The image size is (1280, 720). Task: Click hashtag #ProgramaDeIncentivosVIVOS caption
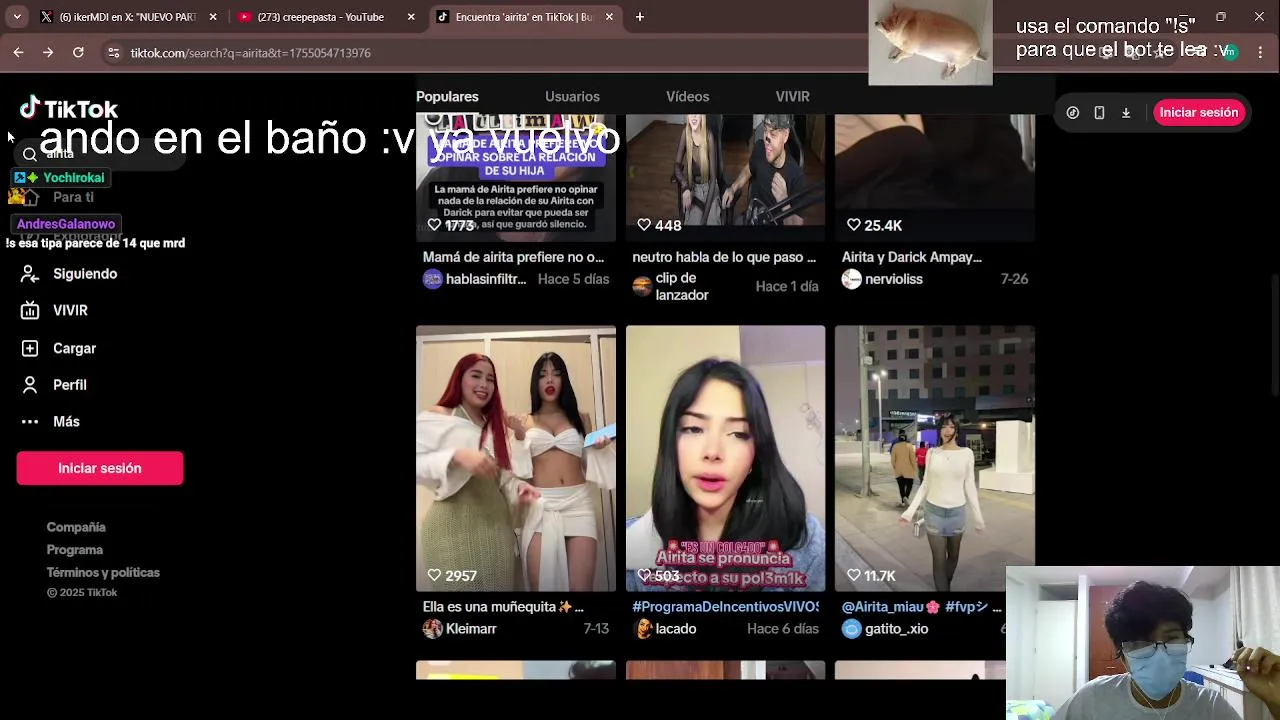pyautogui.click(x=725, y=607)
